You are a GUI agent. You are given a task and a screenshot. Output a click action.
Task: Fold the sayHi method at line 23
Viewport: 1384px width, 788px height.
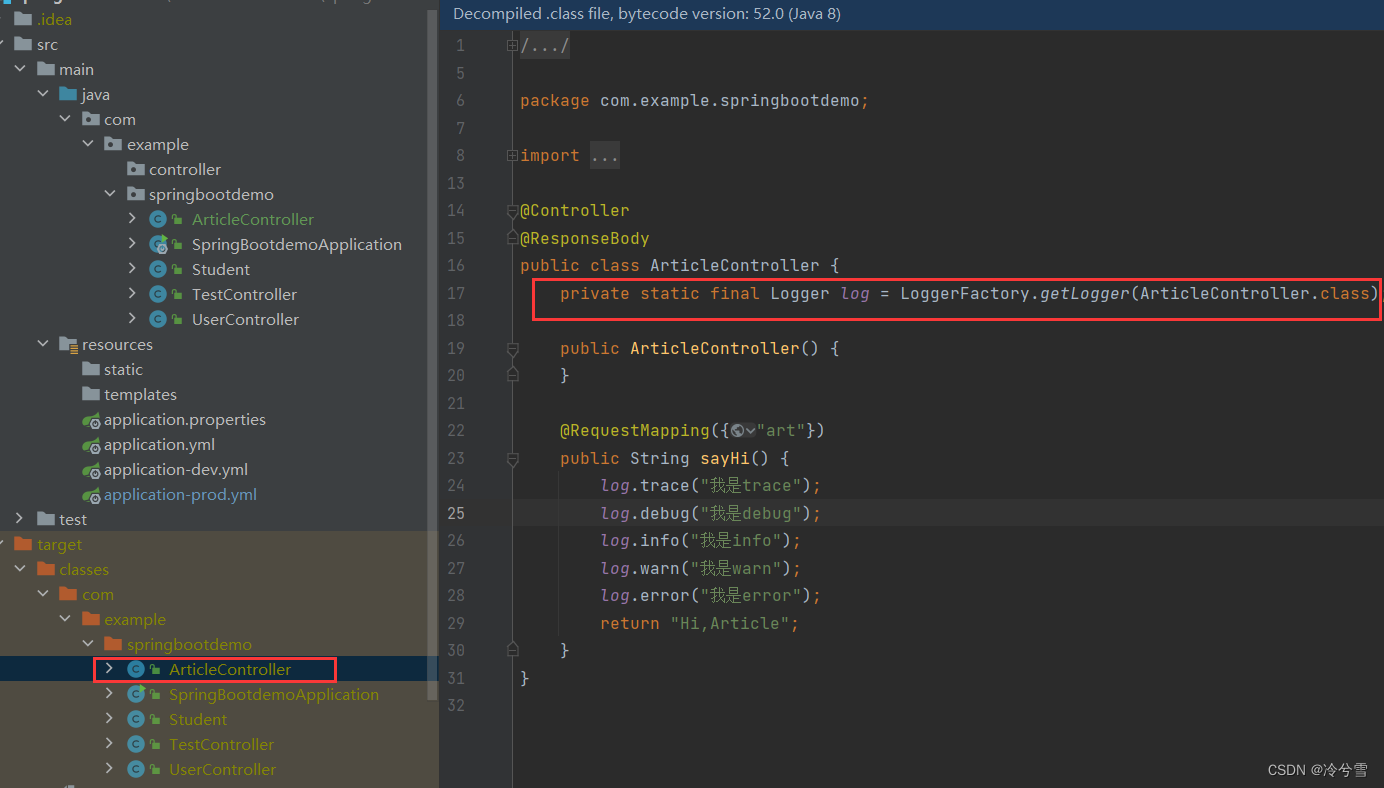point(513,460)
